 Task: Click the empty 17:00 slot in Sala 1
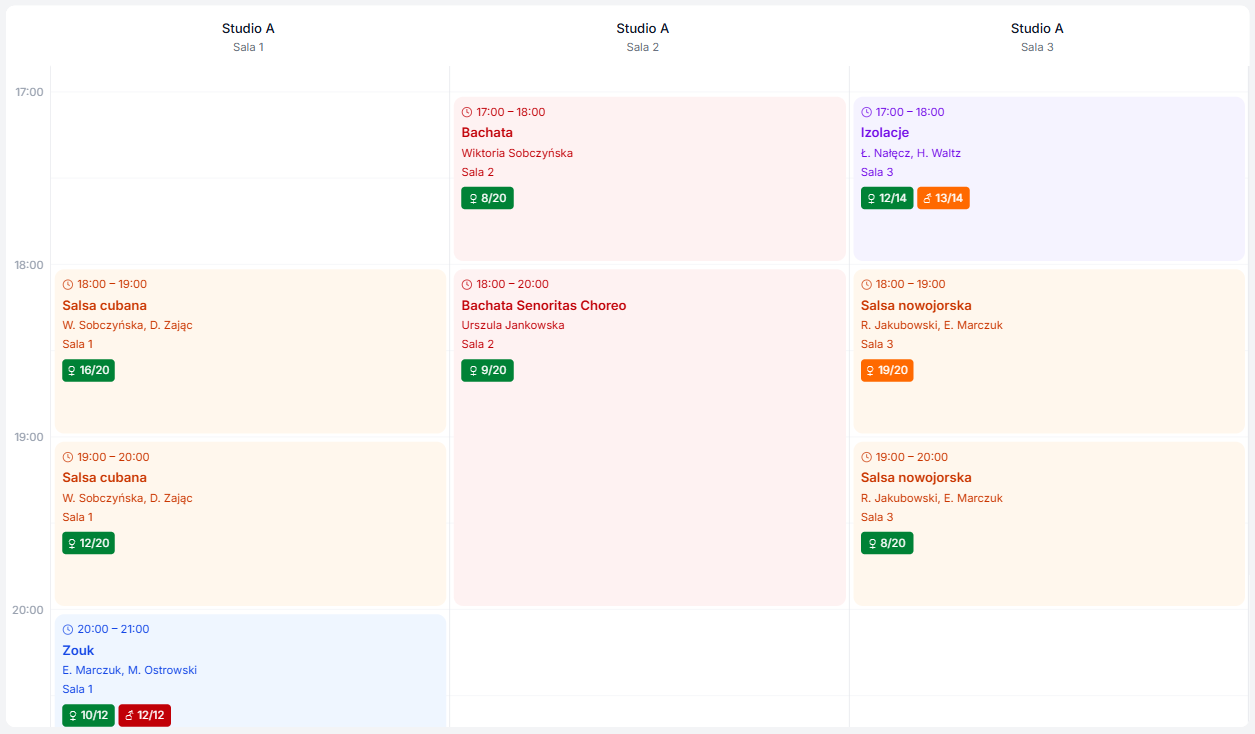(250, 135)
